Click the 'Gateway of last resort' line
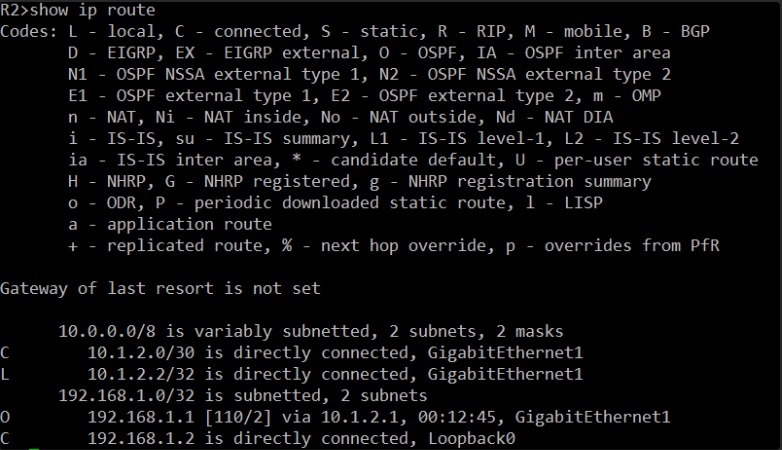The image size is (782, 450). [x=160, y=288]
